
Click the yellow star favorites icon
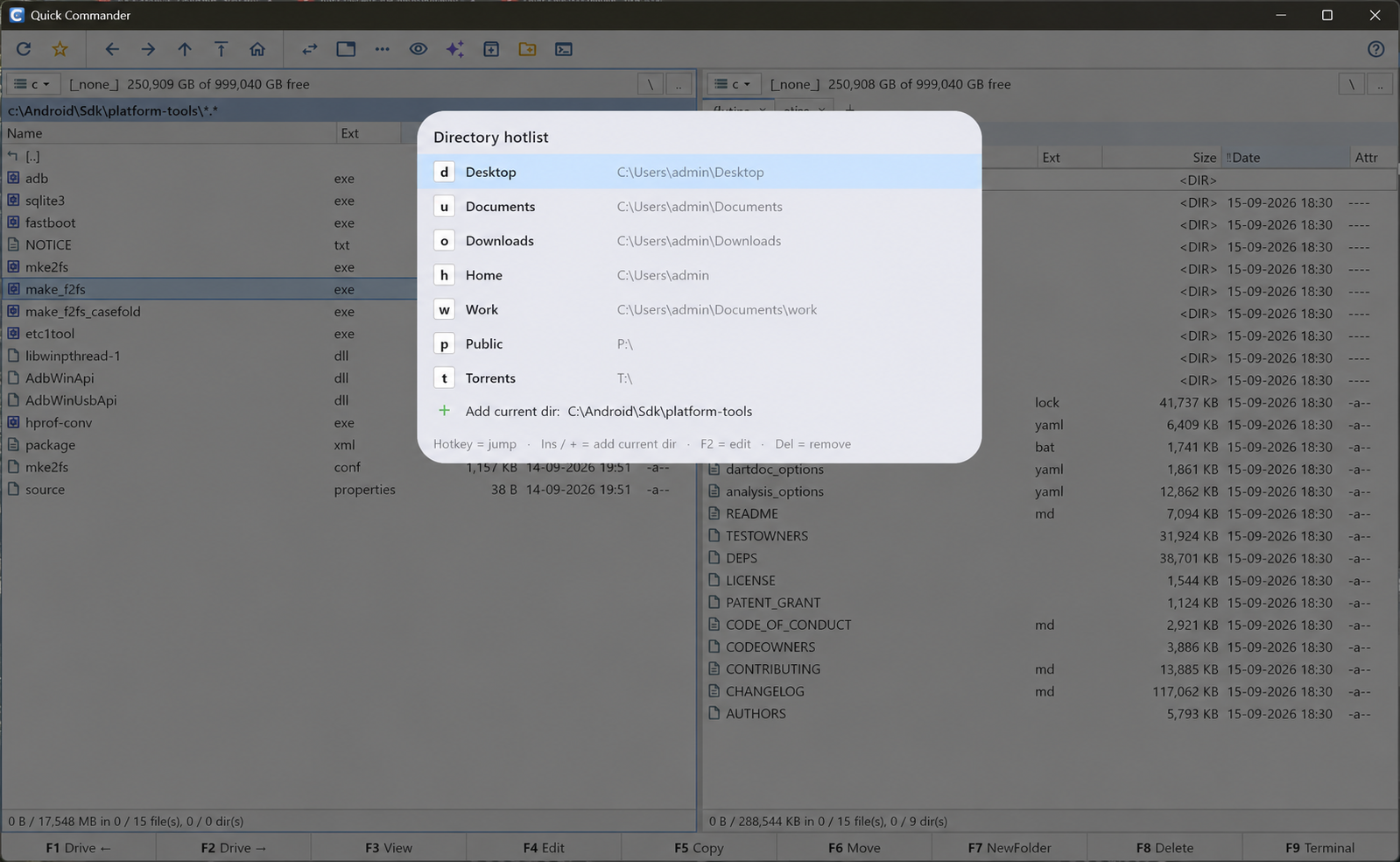tap(60, 49)
